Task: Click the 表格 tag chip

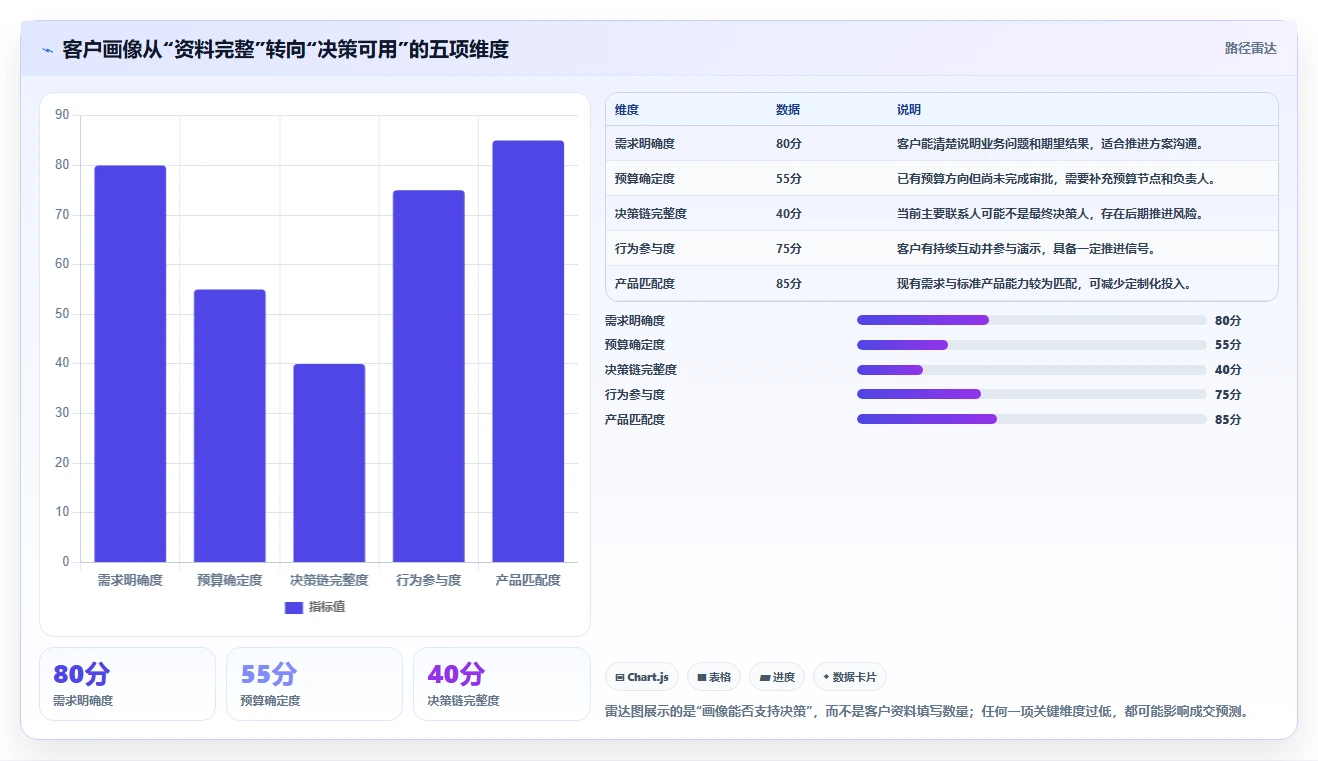Action: (714, 677)
